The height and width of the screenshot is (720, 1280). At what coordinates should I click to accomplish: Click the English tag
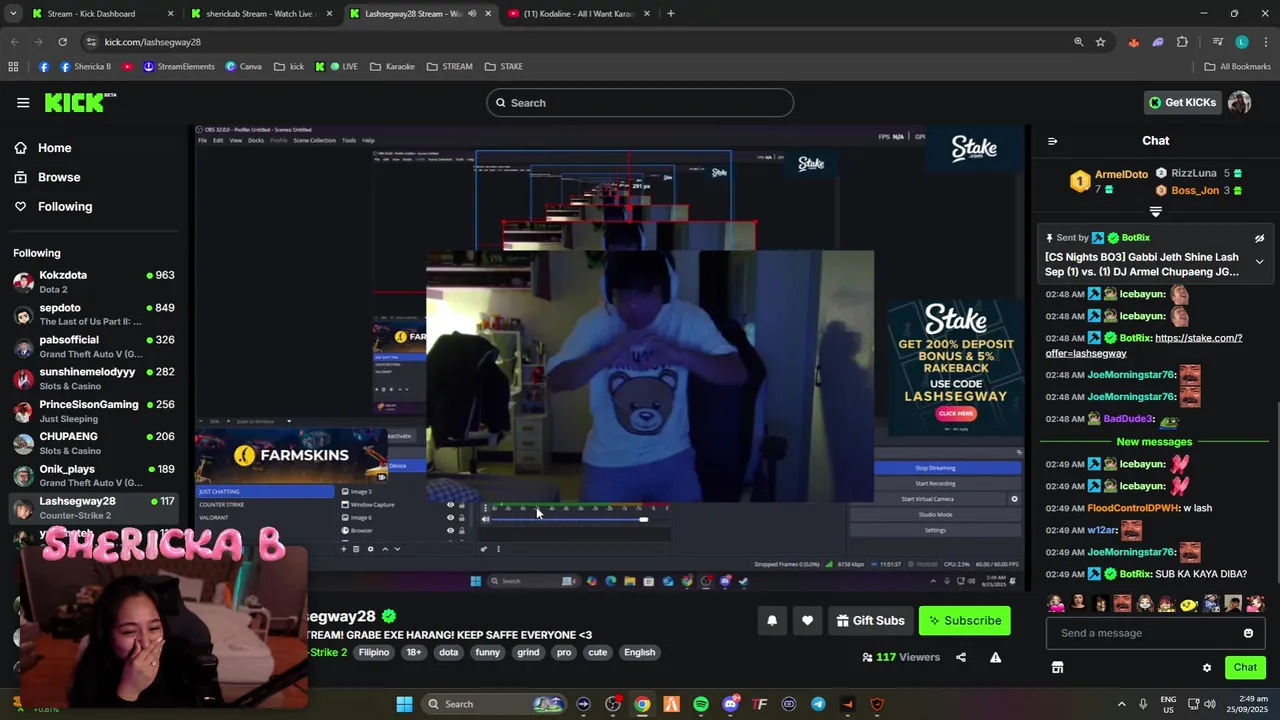click(640, 653)
